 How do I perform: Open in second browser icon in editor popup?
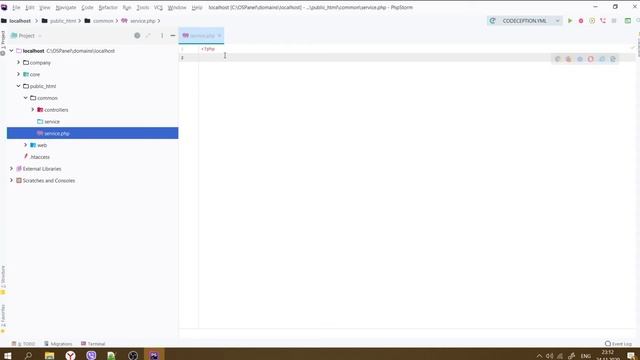569,59
